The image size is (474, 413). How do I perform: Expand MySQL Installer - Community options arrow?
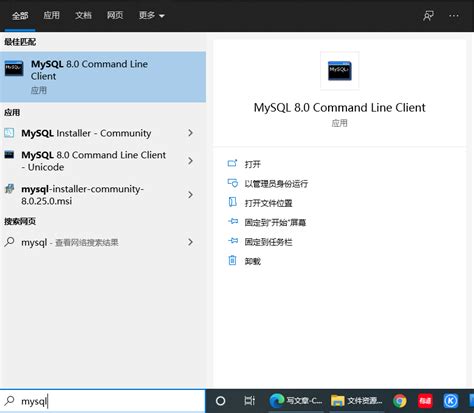coord(190,133)
